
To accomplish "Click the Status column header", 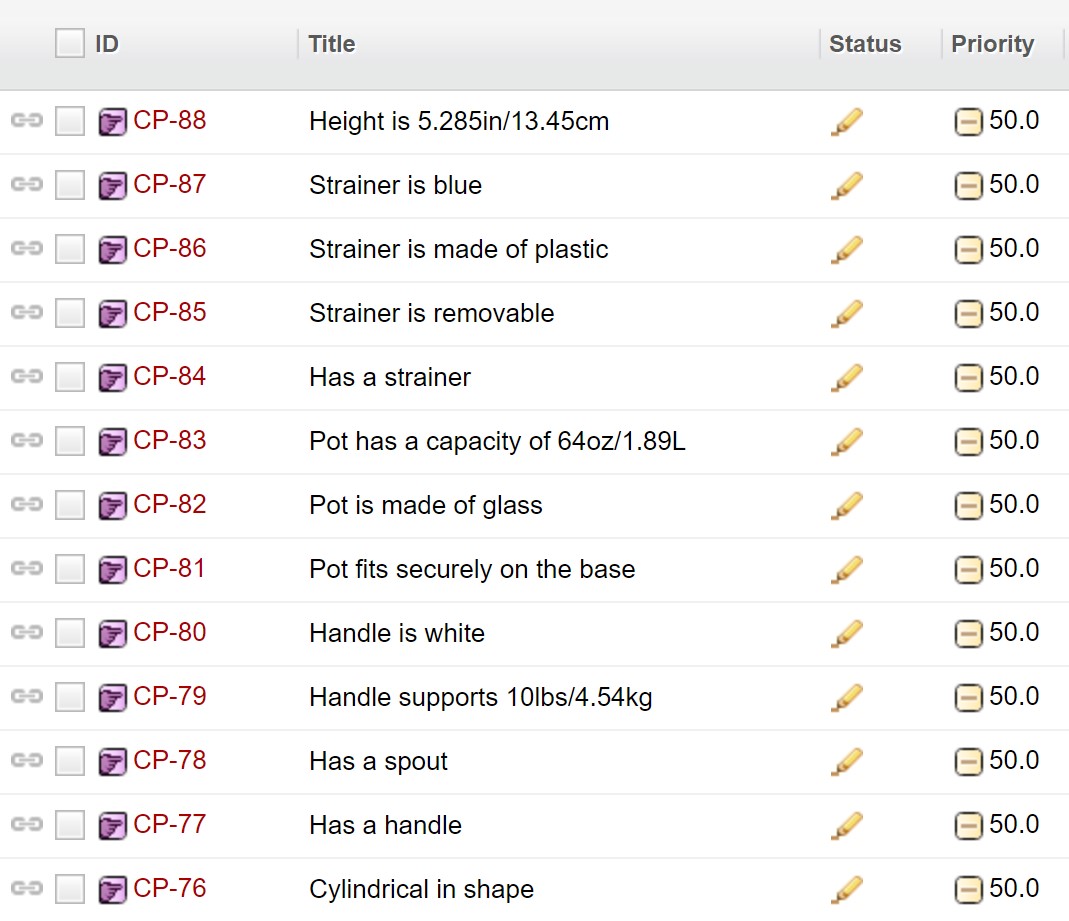I will click(x=865, y=44).
